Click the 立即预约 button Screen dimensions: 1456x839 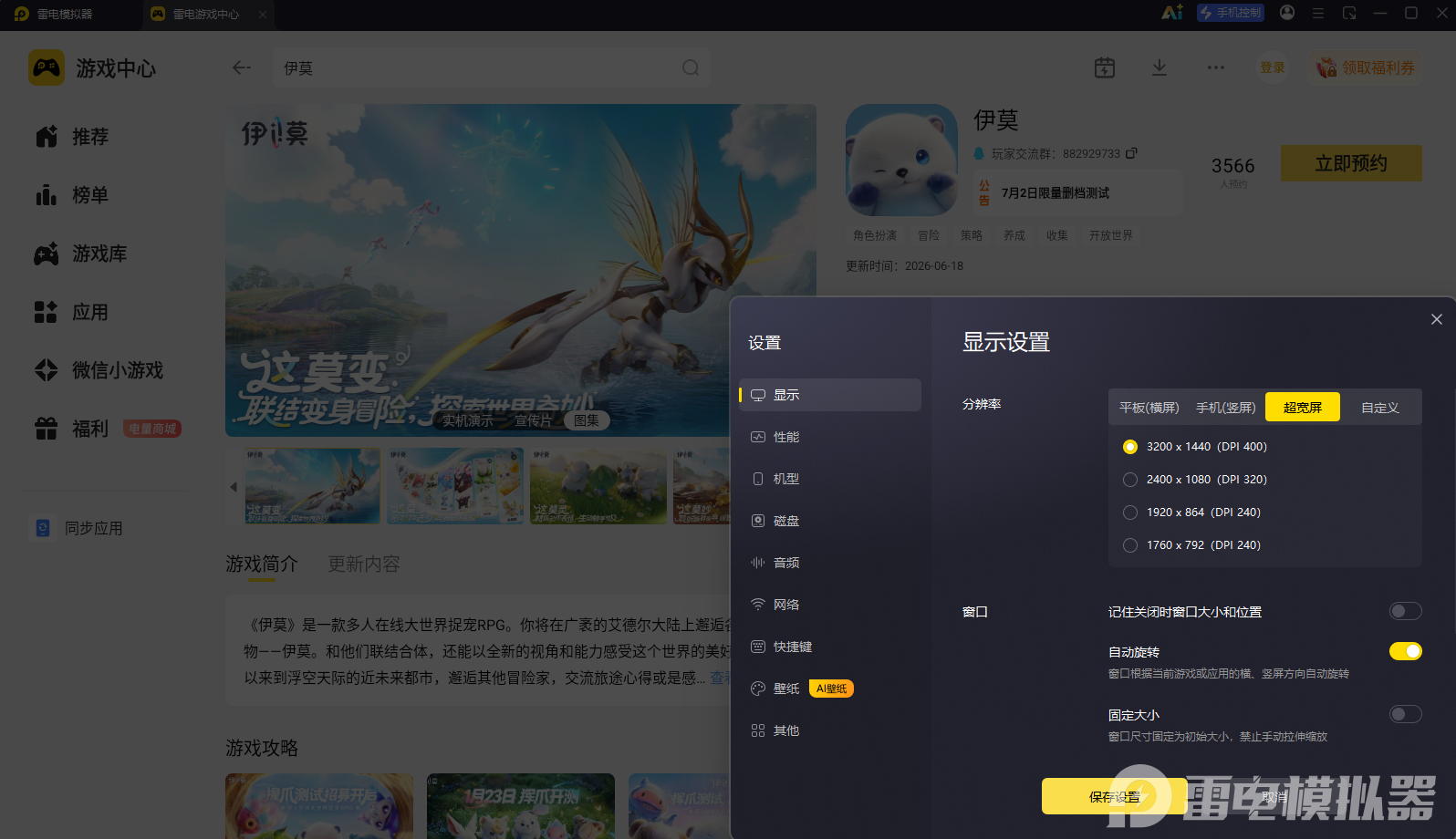pyautogui.click(x=1351, y=163)
